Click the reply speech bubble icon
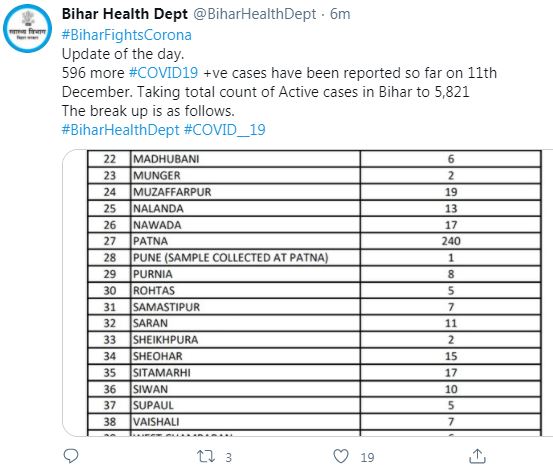The width and height of the screenshot is (553, 470). click(71, 456)
